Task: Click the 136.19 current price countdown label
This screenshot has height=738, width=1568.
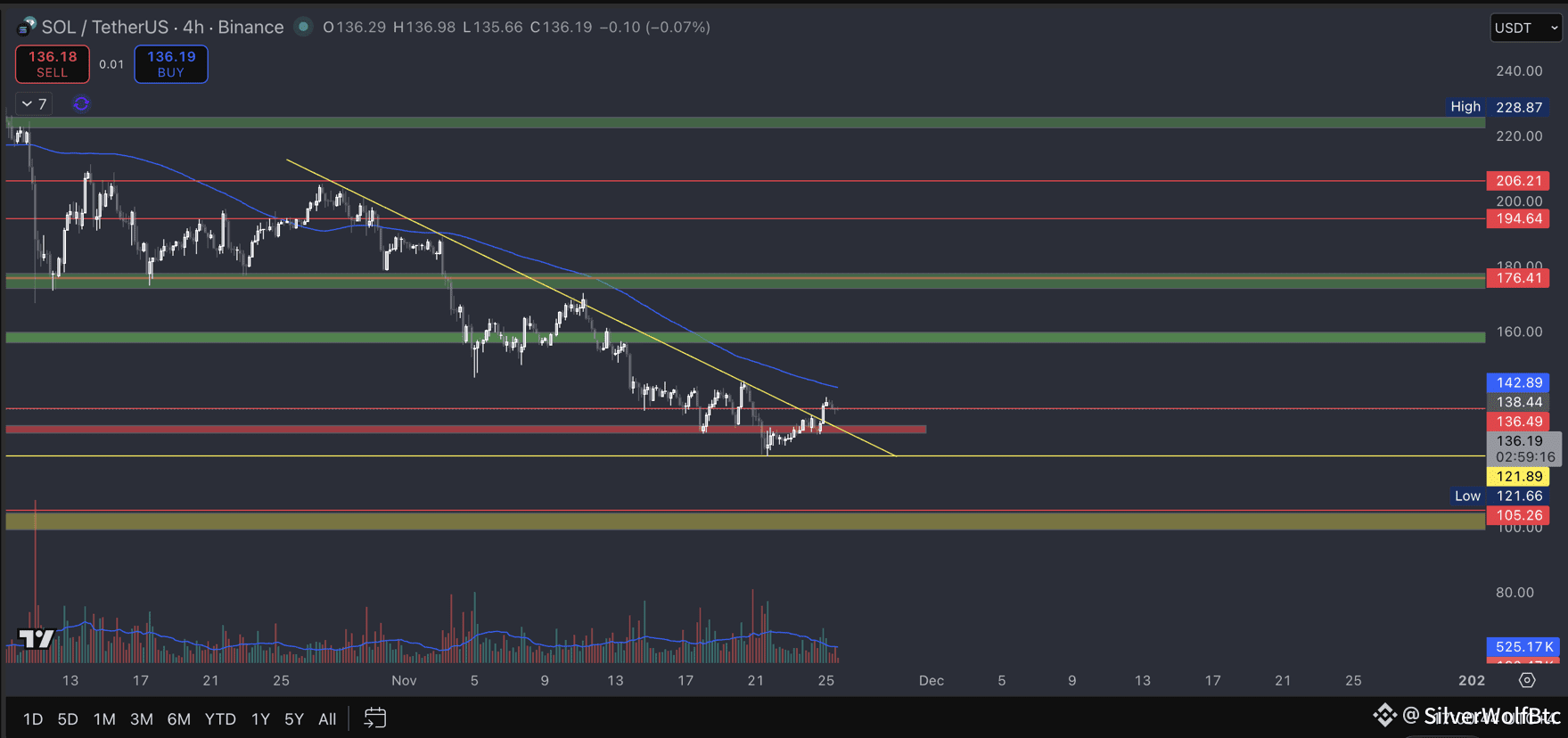Action: point(1524,448)
